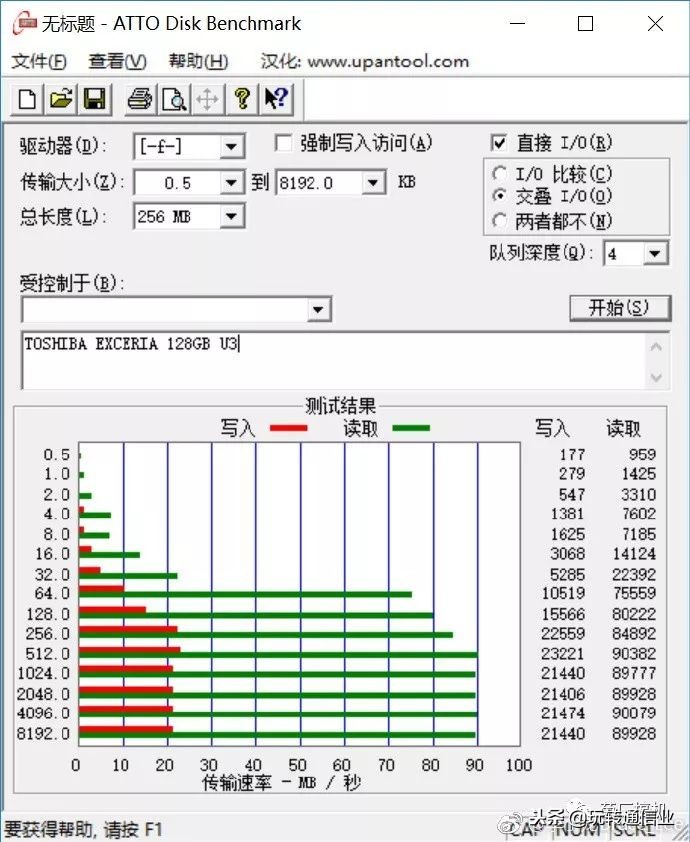Open the 0.5 transfer size start dropdown
Viewport: 690px width, 842px height.
coord(231,183)
